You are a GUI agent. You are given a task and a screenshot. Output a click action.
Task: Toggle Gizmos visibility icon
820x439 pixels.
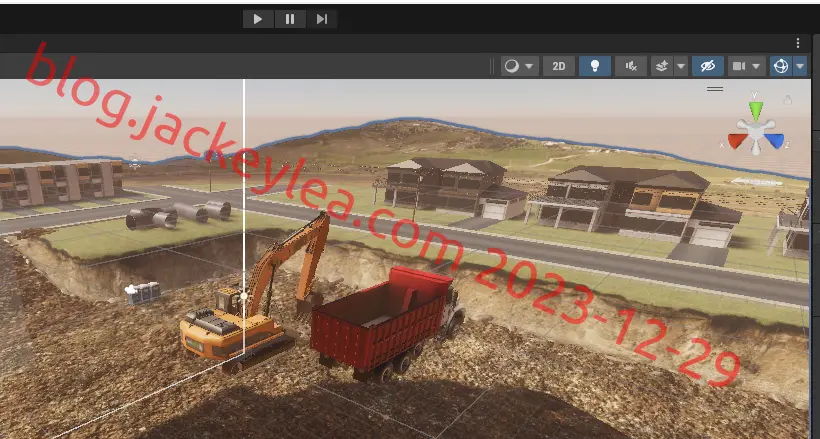[x=781, y=66]
